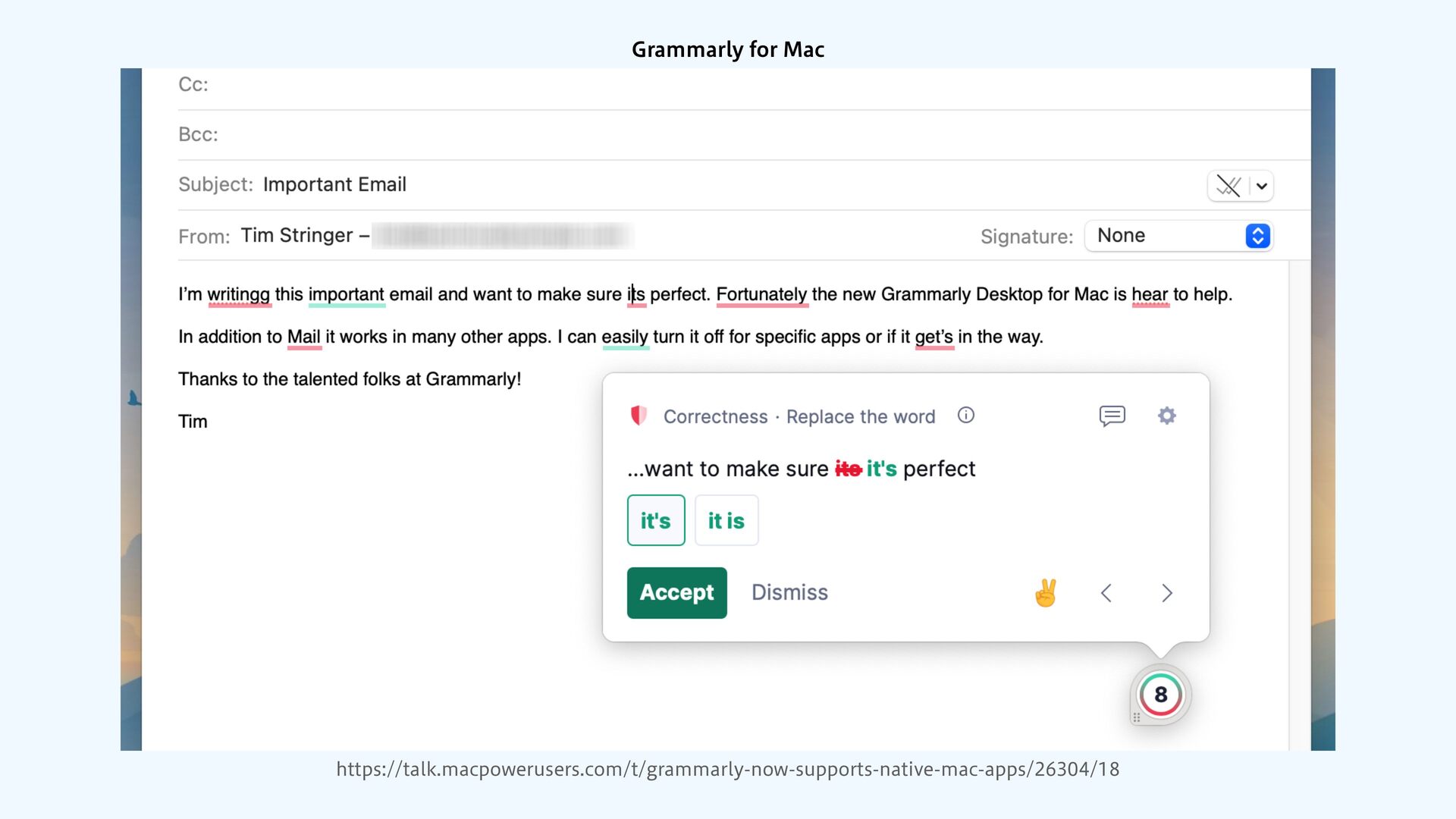Click the misspelled word "writingg"
The width and height of the screenshot is (1456, 819).
coord(239,294)
